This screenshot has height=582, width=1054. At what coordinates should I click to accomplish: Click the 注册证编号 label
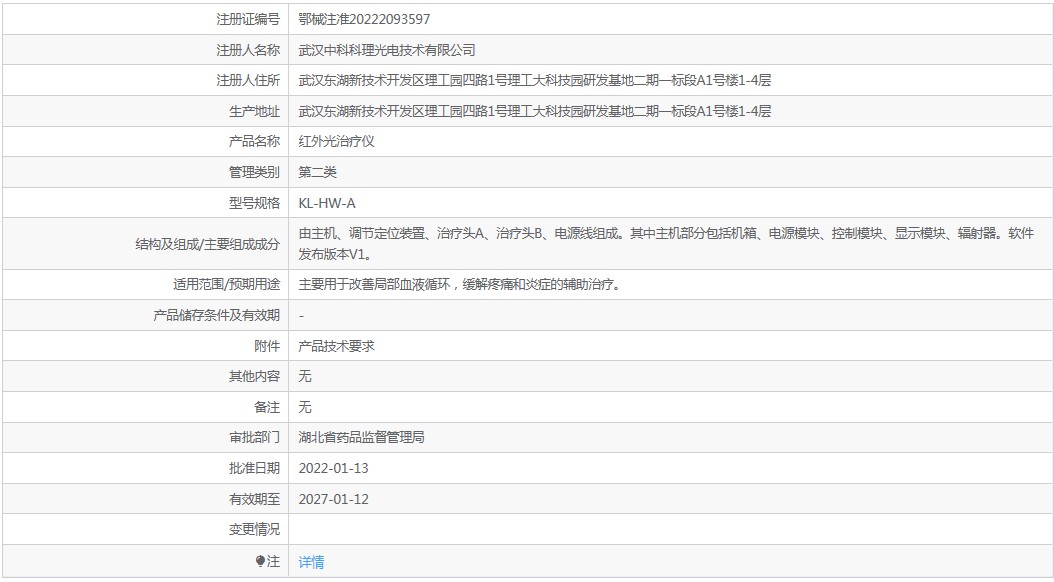[x=247, y=19]
